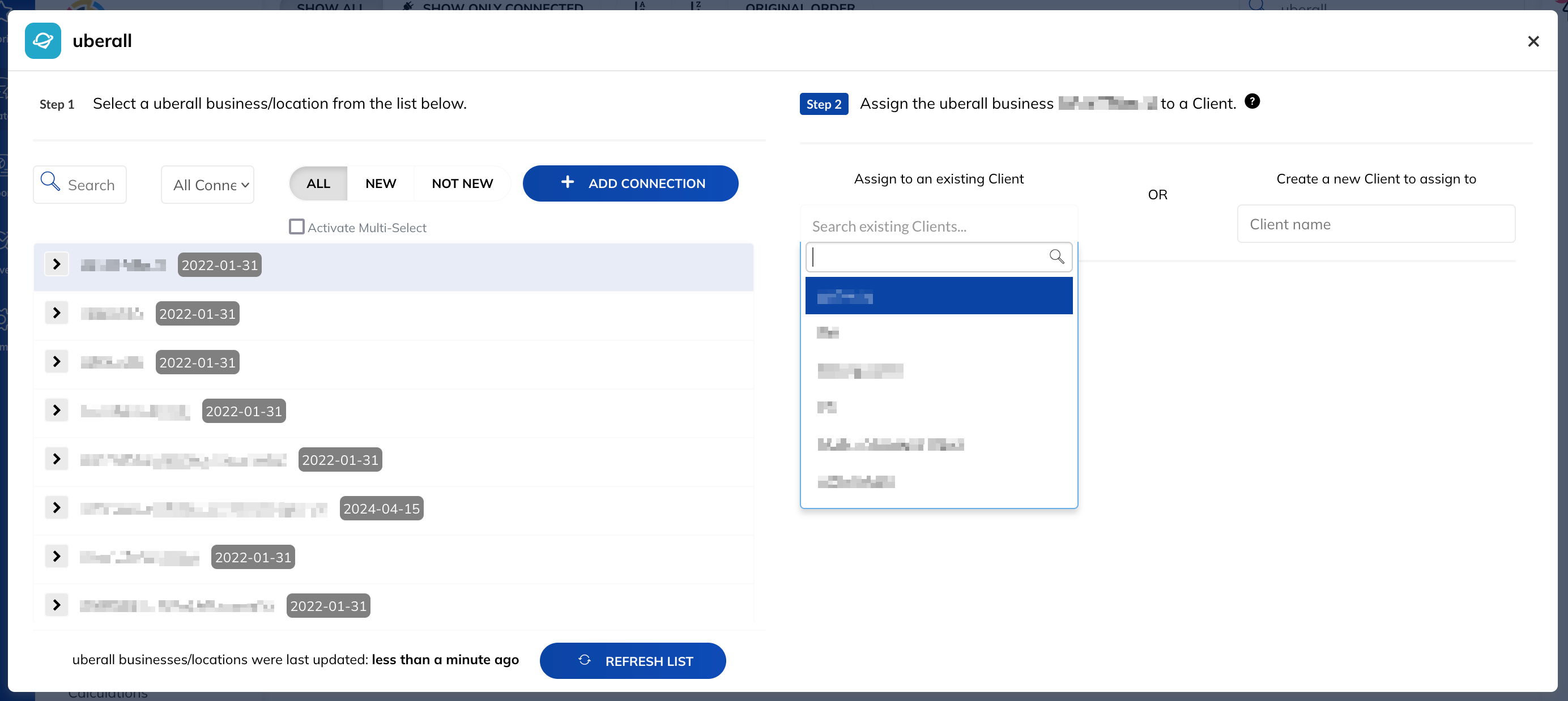This screenshot has height=701, width=1568.
Task: Expand the fourth business row
Action: click(x=57, y=411)
